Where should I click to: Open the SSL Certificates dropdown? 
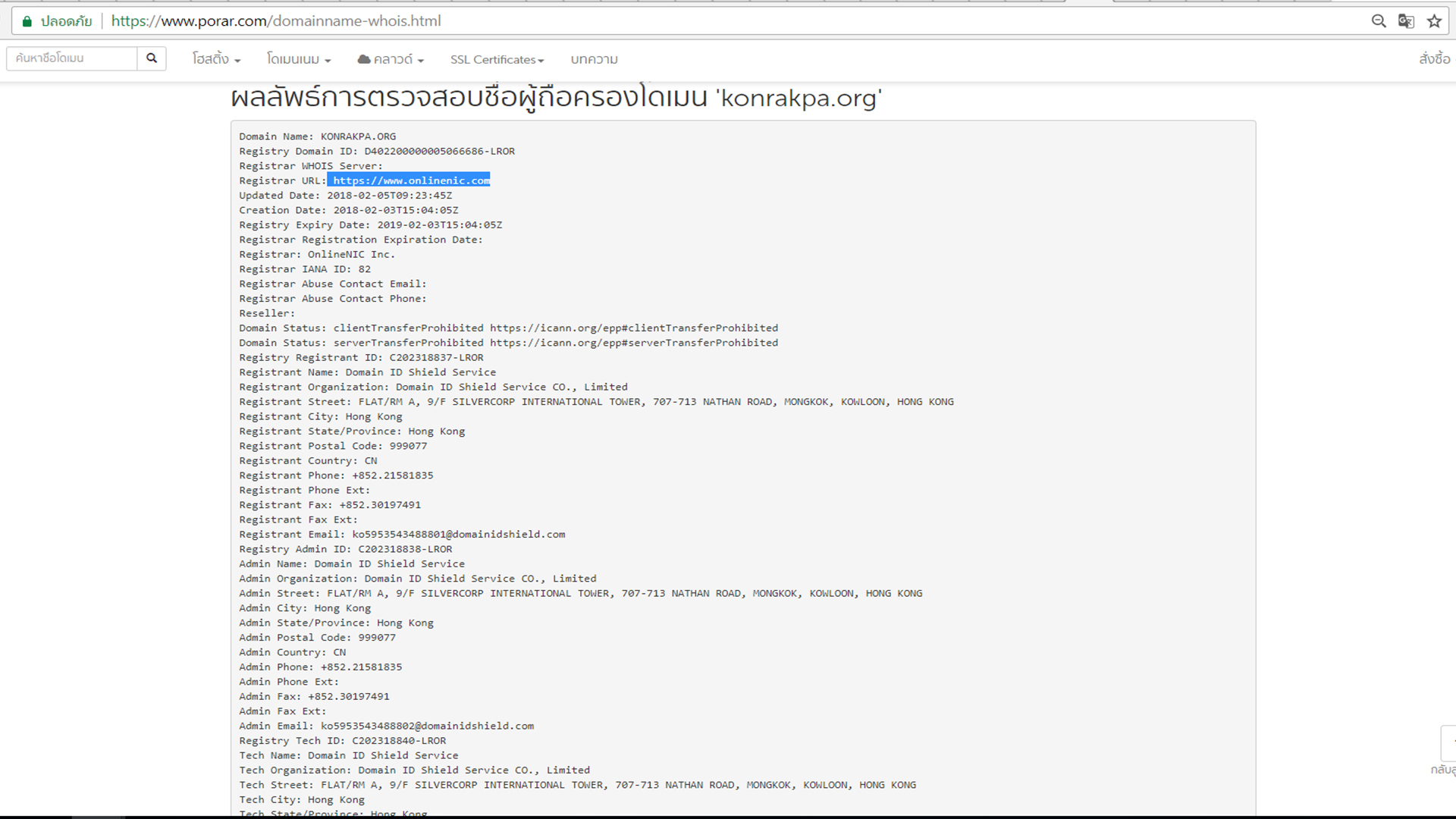[x=497, y=59]
